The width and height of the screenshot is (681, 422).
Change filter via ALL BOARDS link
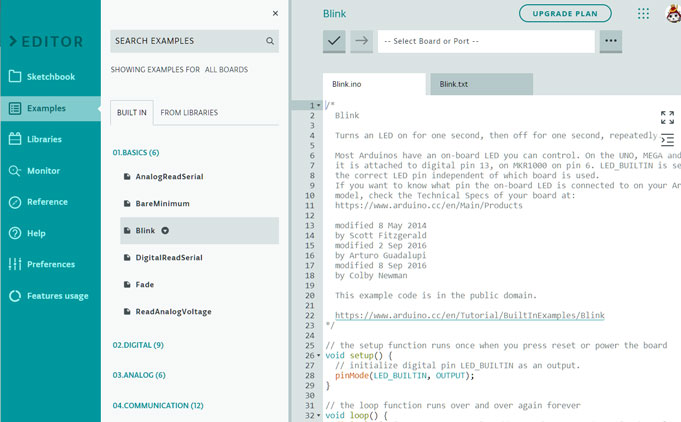[226, 69]
